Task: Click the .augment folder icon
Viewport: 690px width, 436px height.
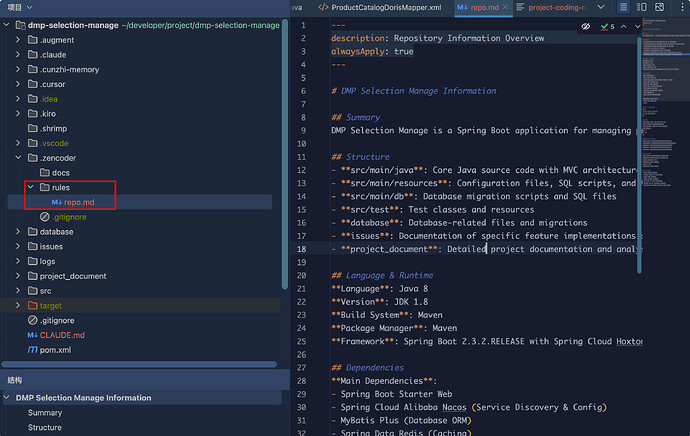Action: click(x=33, y=40)
